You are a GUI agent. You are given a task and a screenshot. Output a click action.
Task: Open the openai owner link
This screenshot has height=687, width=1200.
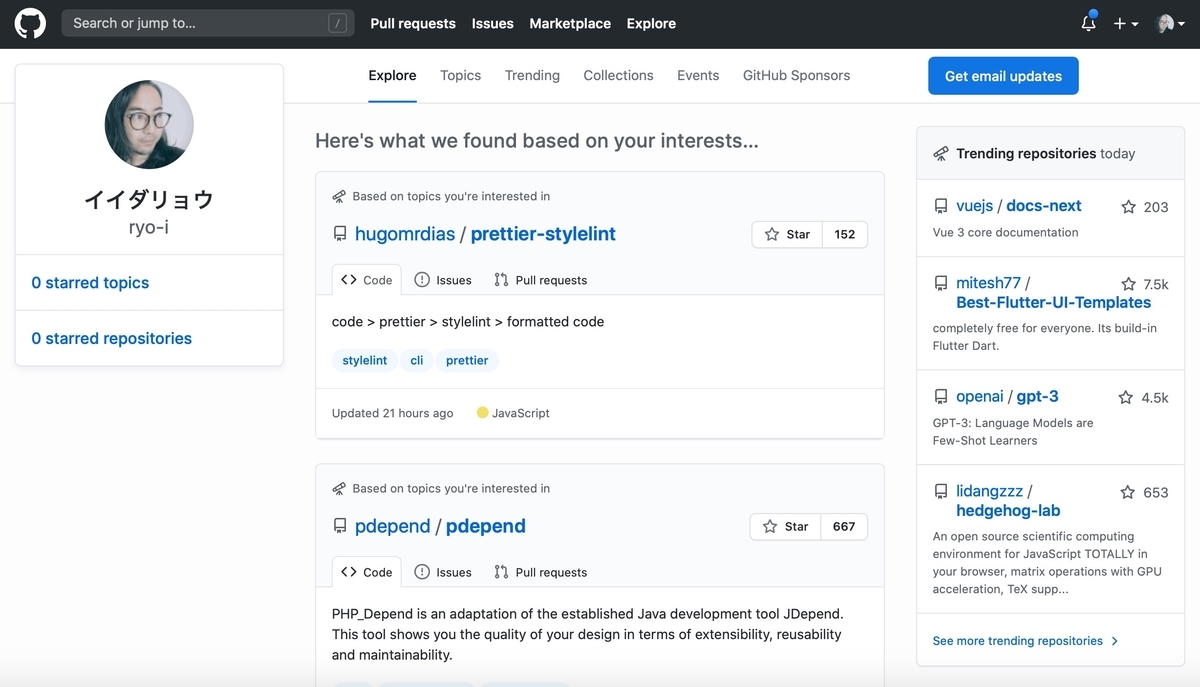(980, 396)
